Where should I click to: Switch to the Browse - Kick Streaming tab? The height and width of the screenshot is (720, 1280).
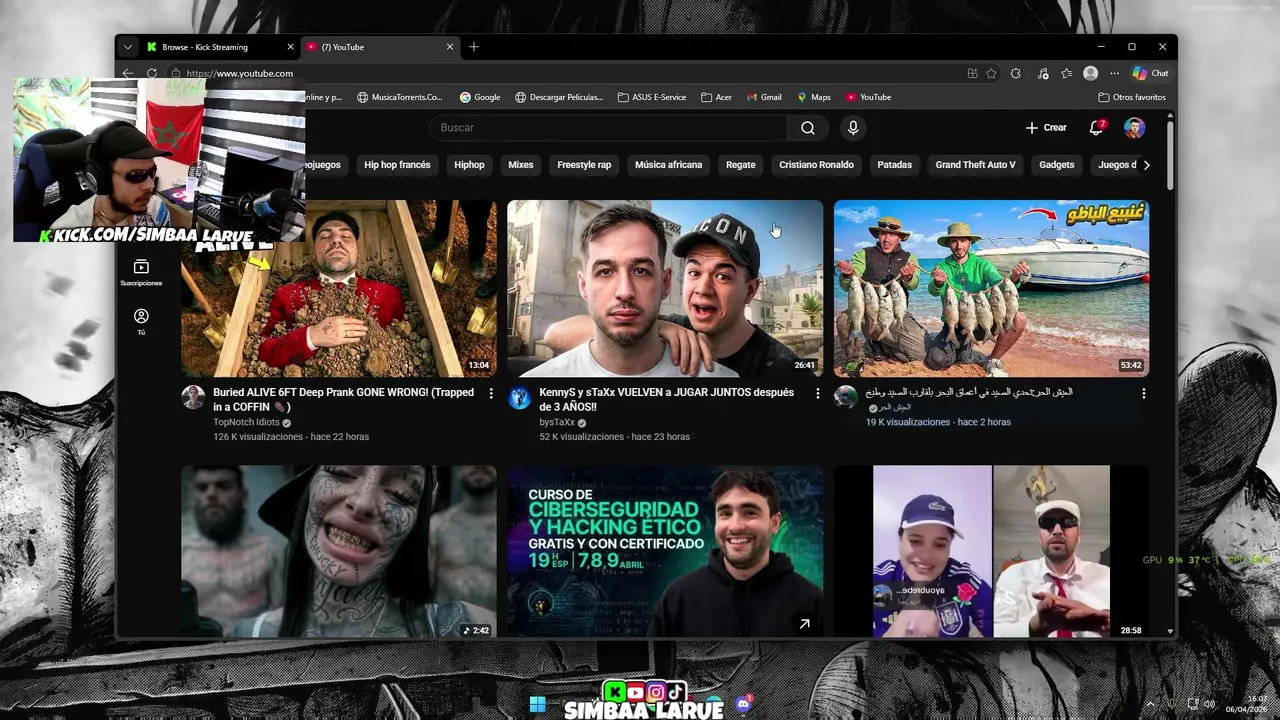point(220,47)
